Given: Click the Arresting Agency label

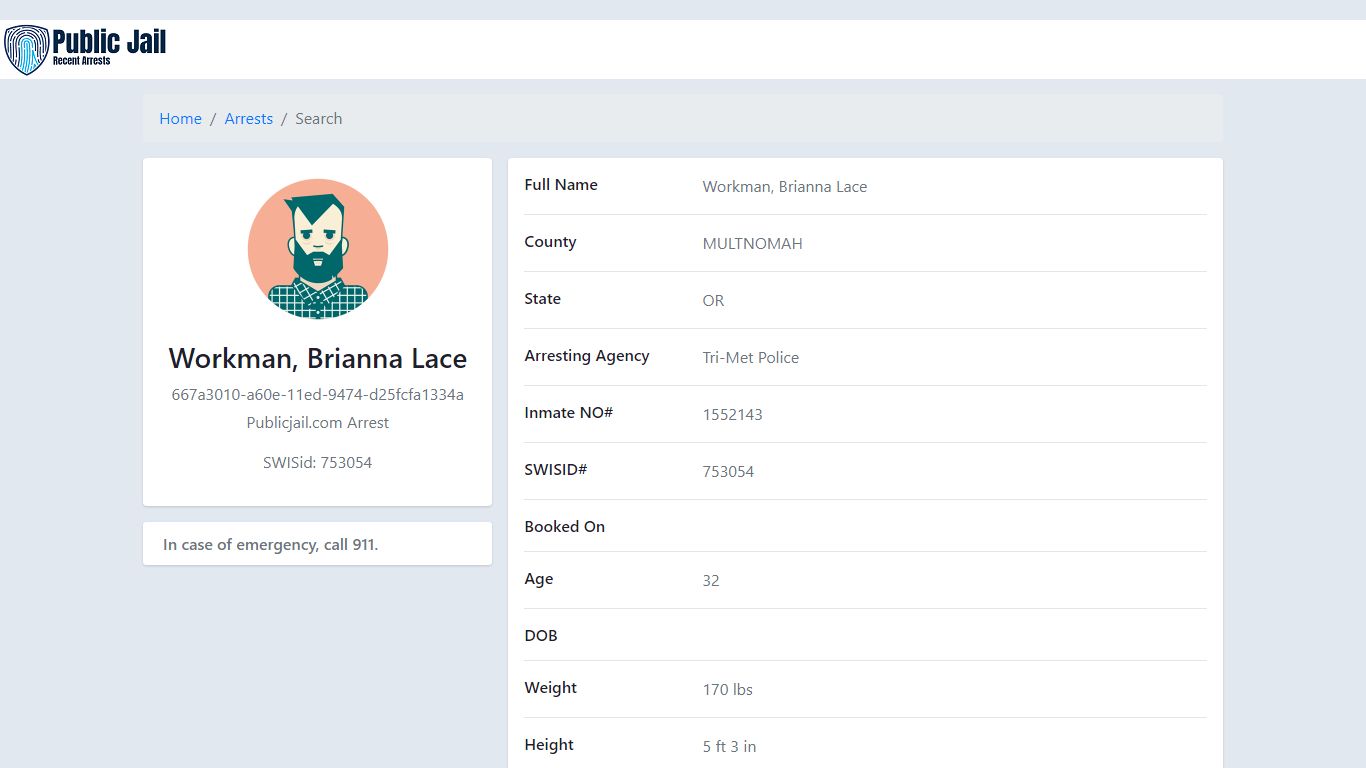Looking at the screenshot, I should coord(587,356).
